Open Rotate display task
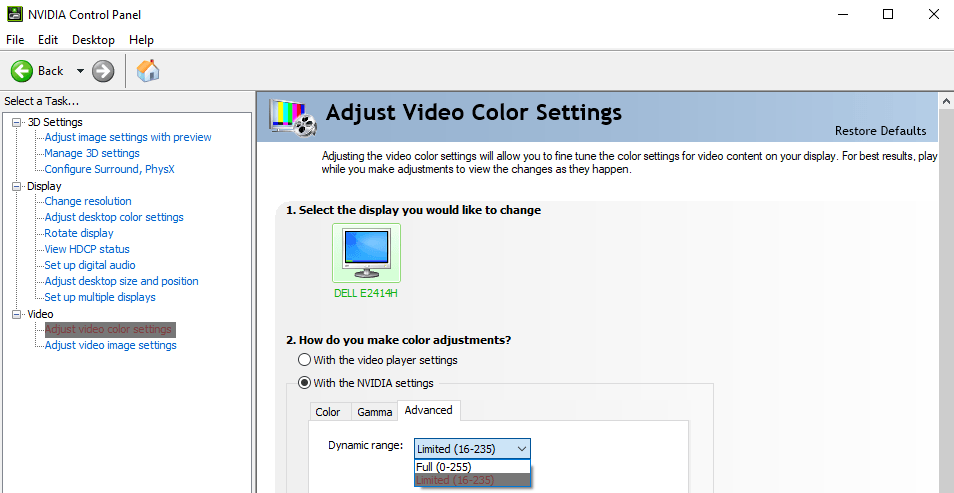 [78, 233]
